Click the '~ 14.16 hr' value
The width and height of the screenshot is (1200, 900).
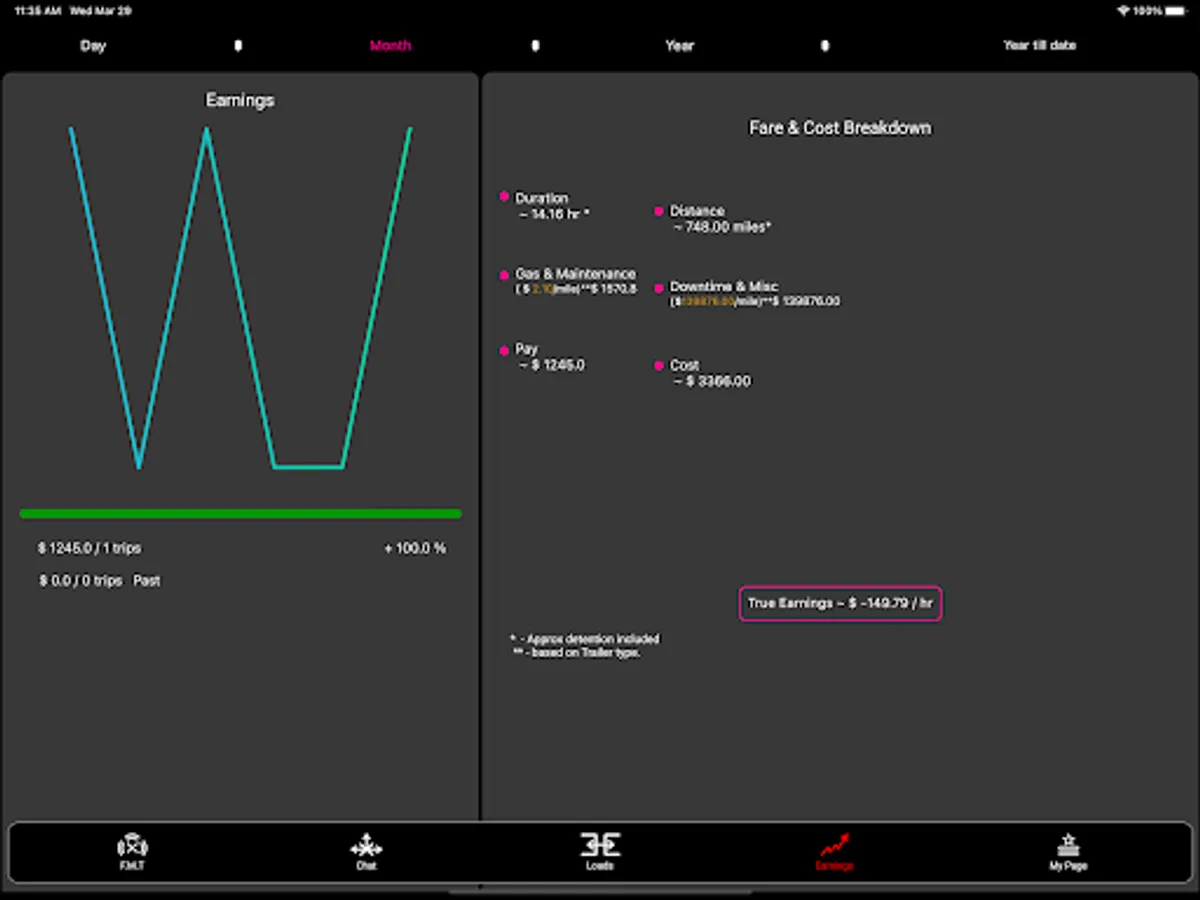554,214
